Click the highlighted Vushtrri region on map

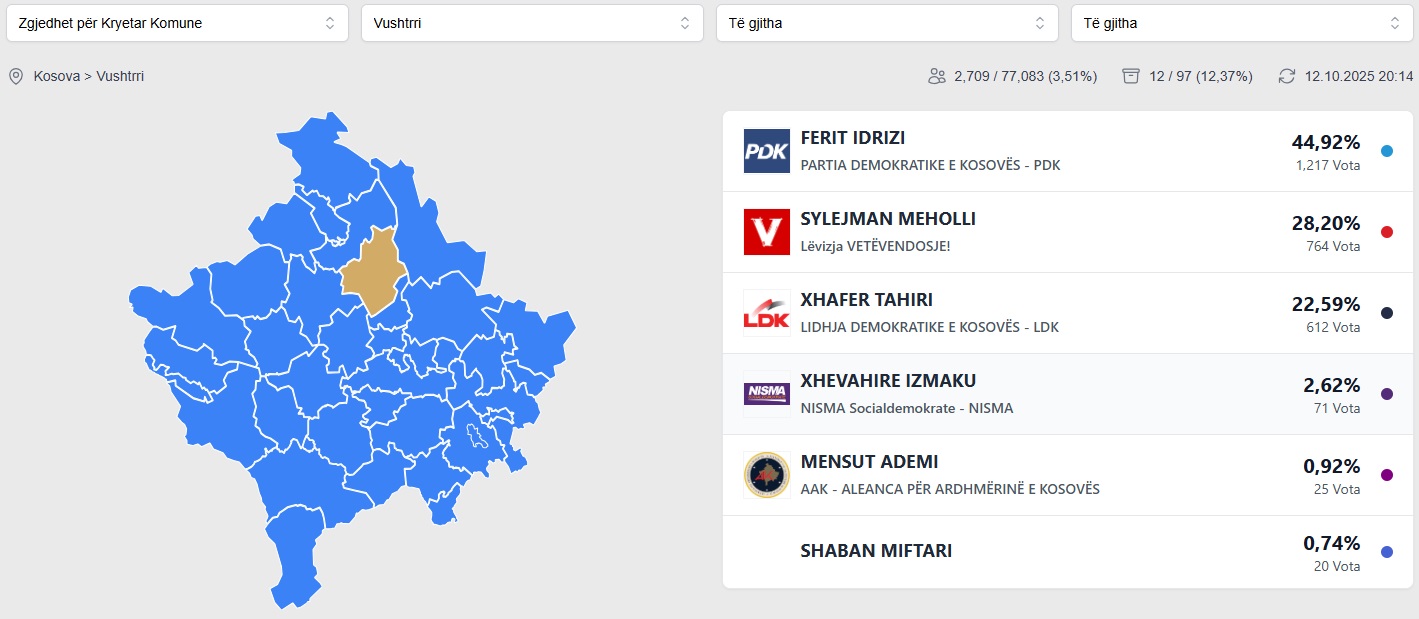(372, 272)
